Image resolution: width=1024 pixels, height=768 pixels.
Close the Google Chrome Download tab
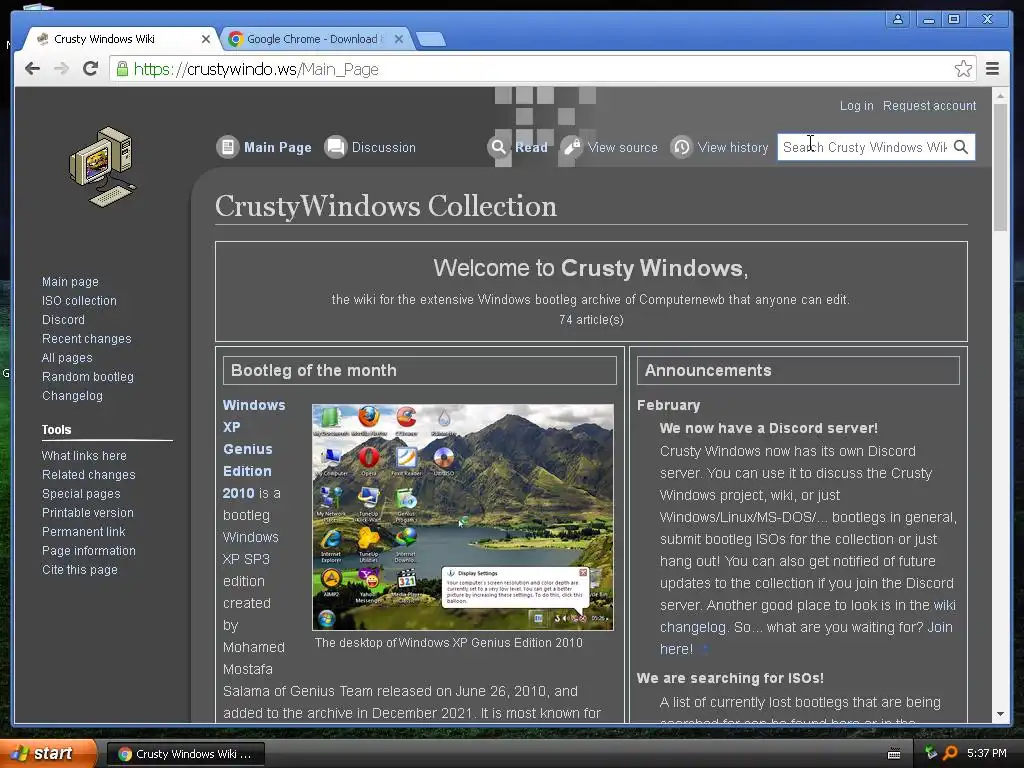pyautogui.click(x=399, y=39)
